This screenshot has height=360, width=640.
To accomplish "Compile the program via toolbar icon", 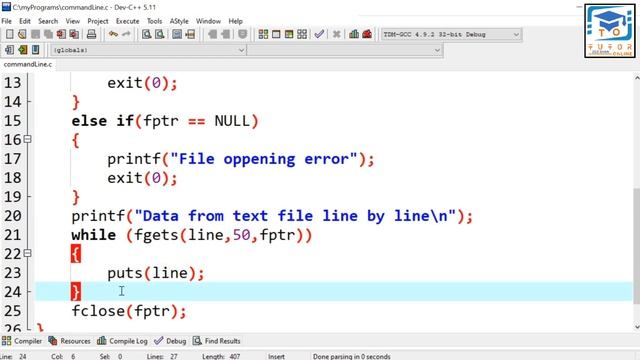I will (263, 34).
